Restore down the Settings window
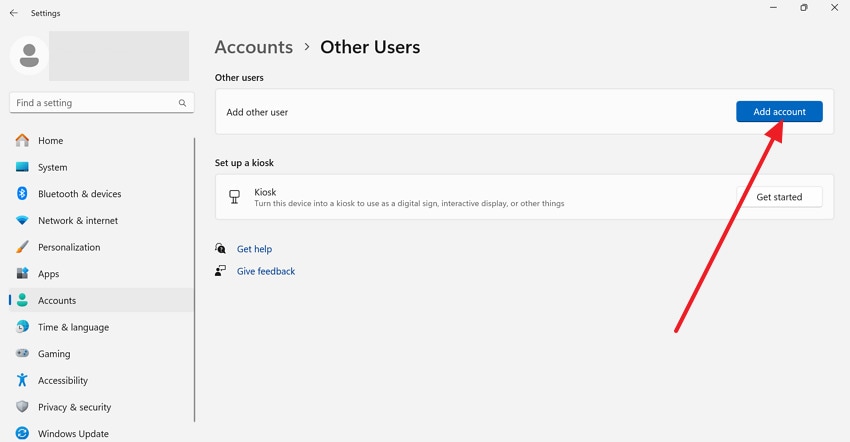The height and width of the screenshot is (442, 850). click(804, 8)
